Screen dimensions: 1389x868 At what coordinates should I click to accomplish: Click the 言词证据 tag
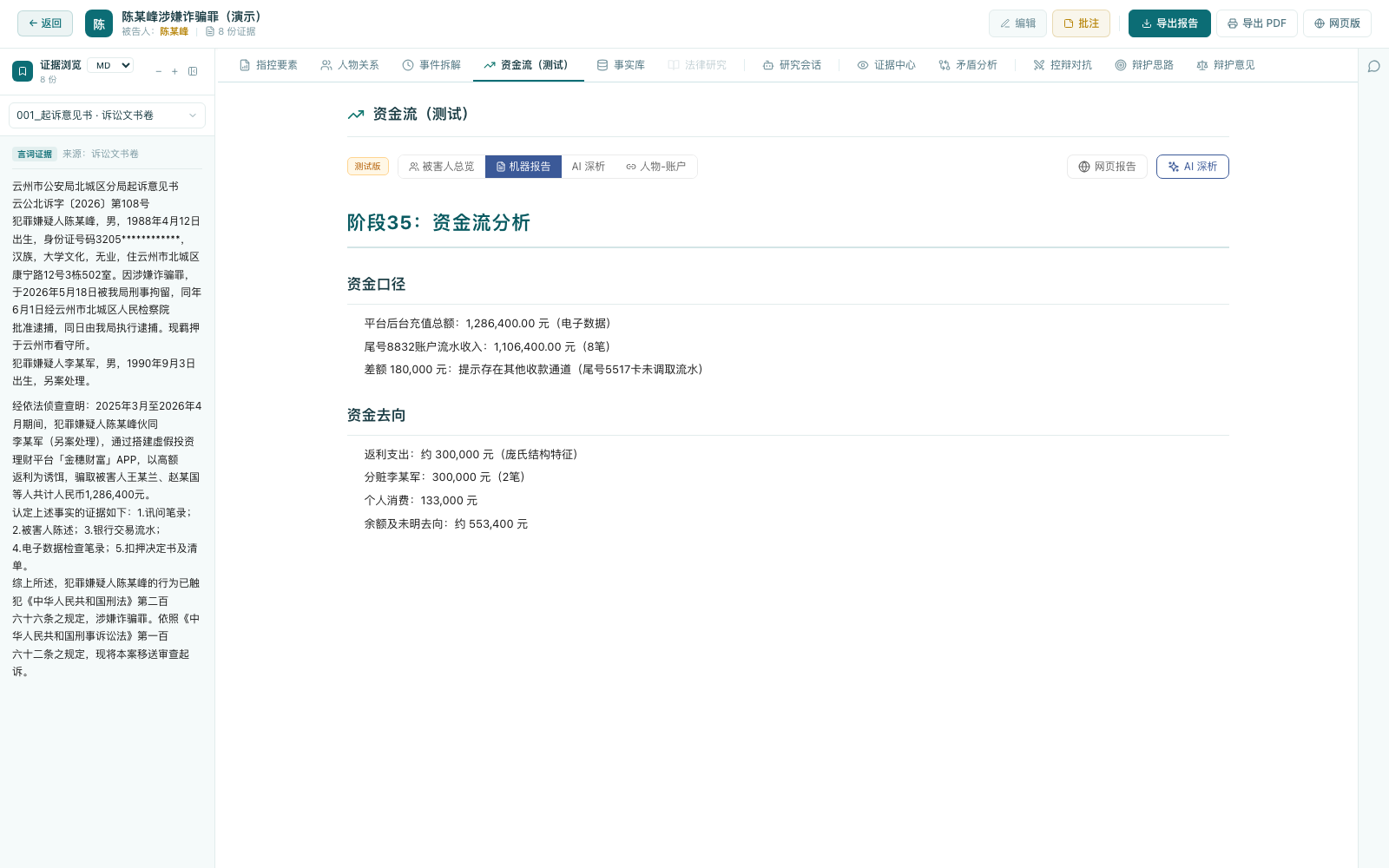point(35,154)
